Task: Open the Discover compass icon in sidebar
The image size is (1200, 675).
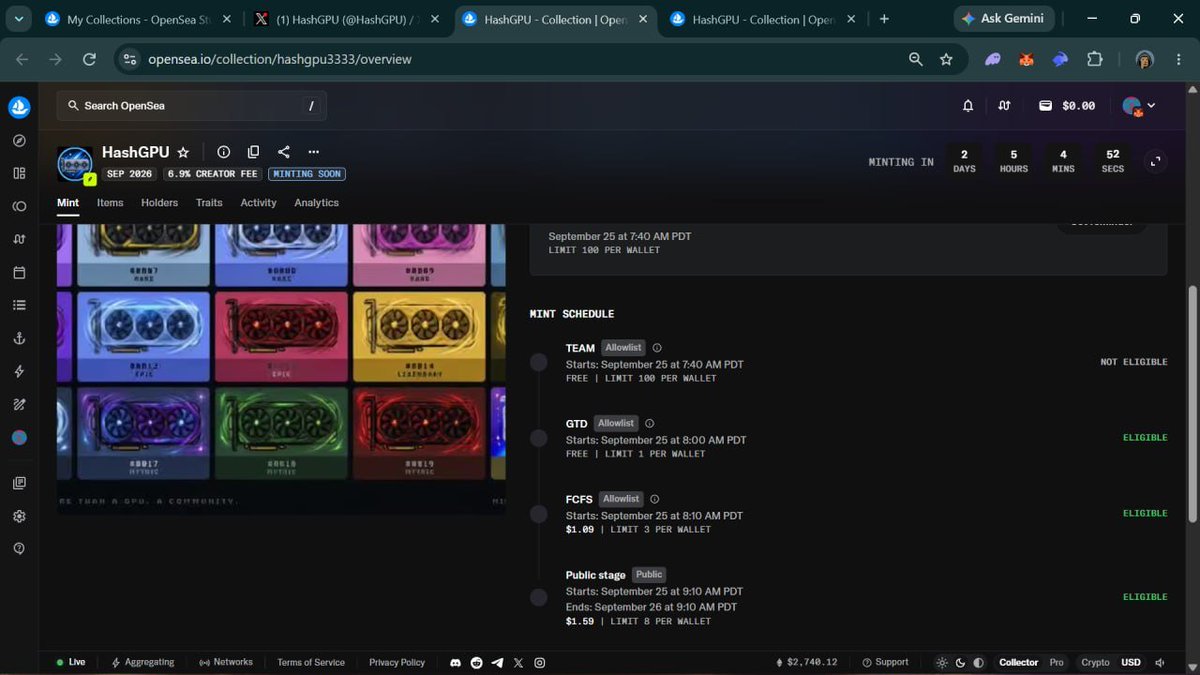Action: (19, 140)
